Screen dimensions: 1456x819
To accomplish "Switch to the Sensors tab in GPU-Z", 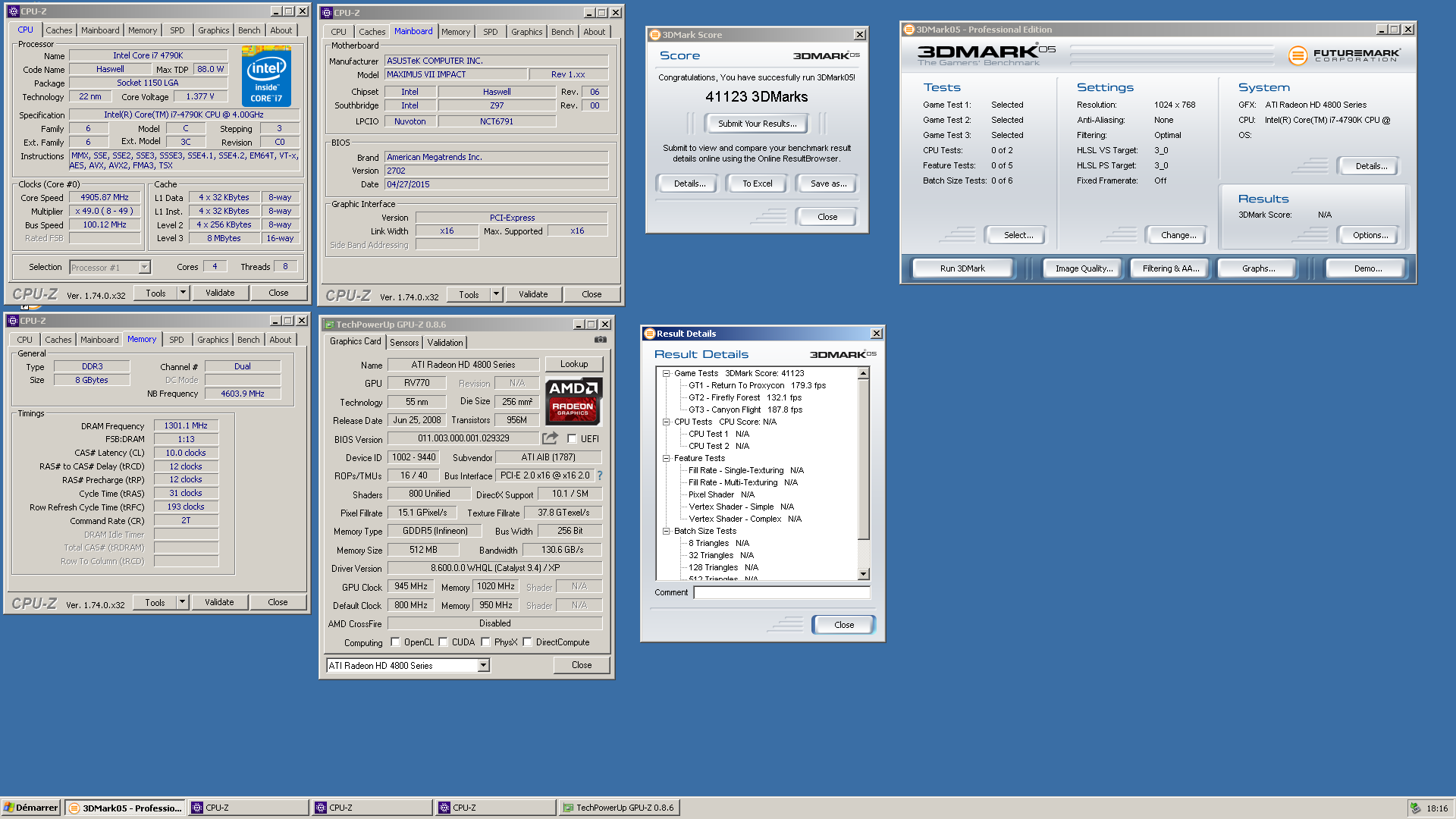I will [404, 343].
